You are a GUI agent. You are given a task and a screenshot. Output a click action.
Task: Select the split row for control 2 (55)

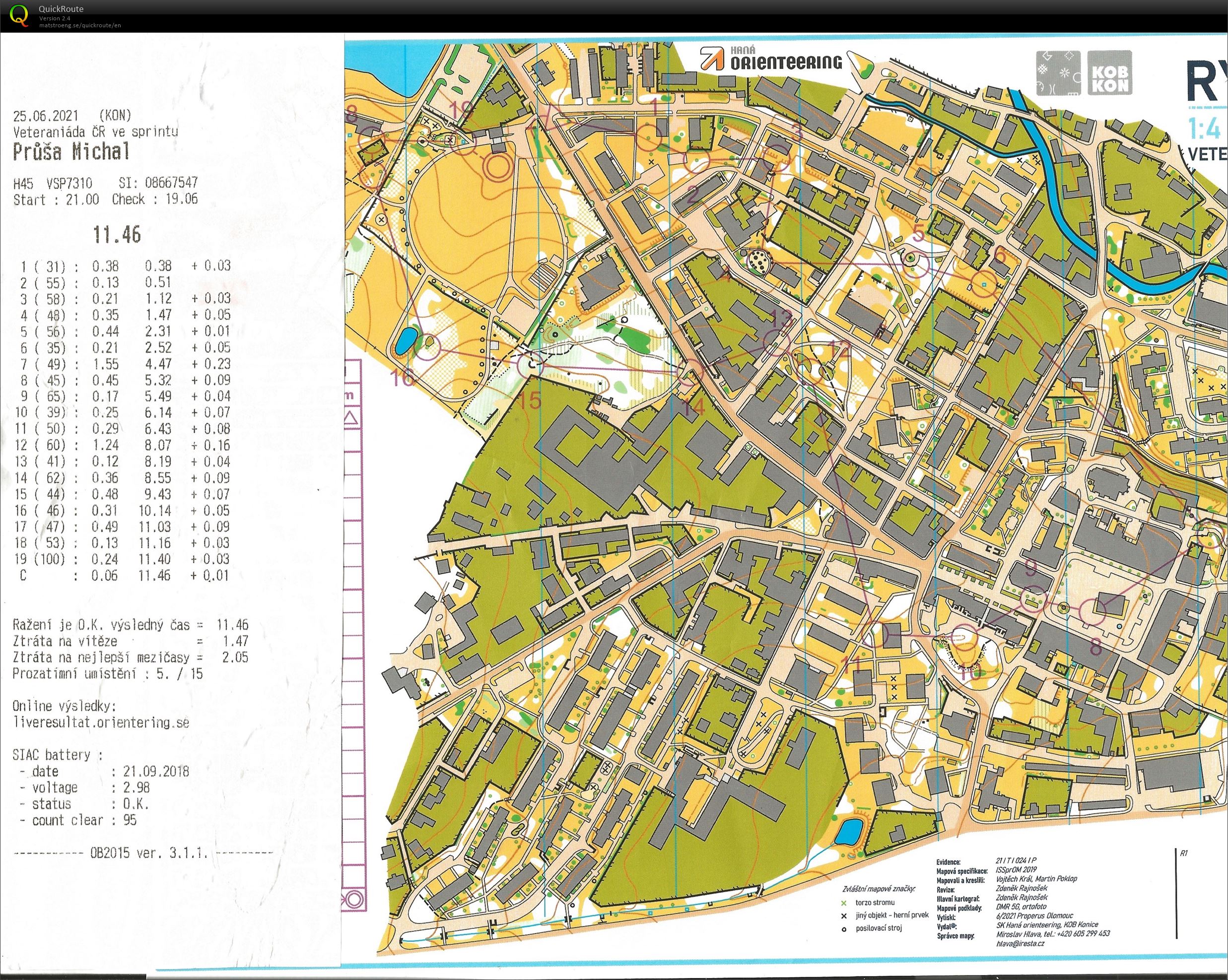tap(96, 282)
